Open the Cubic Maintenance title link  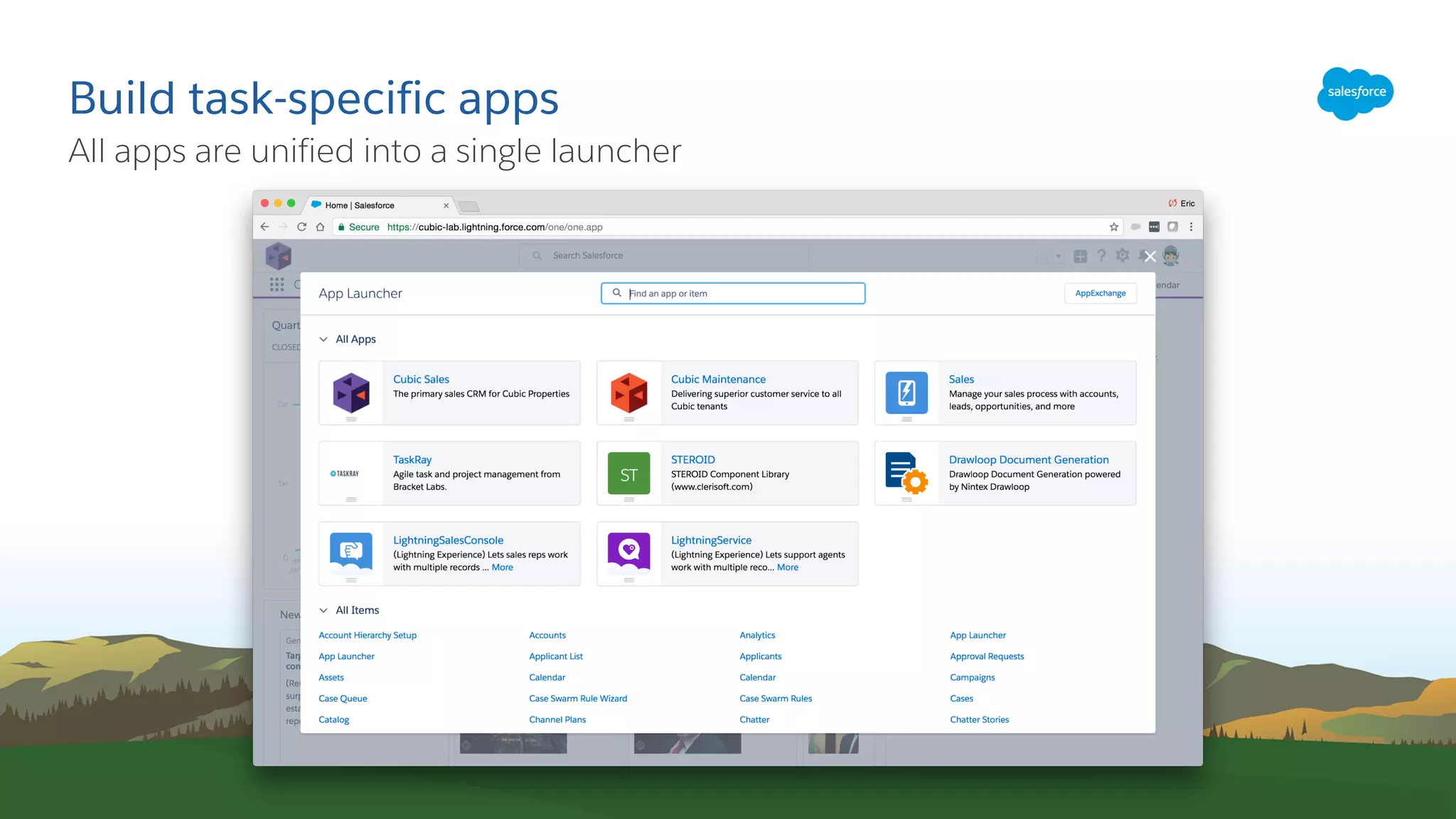(718, 380)
